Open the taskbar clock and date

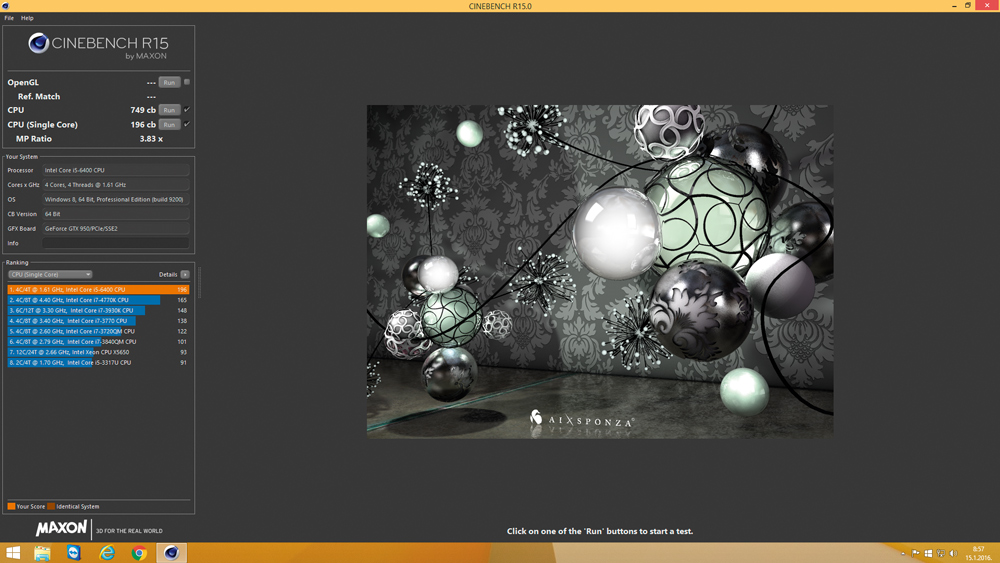point(979,553)
